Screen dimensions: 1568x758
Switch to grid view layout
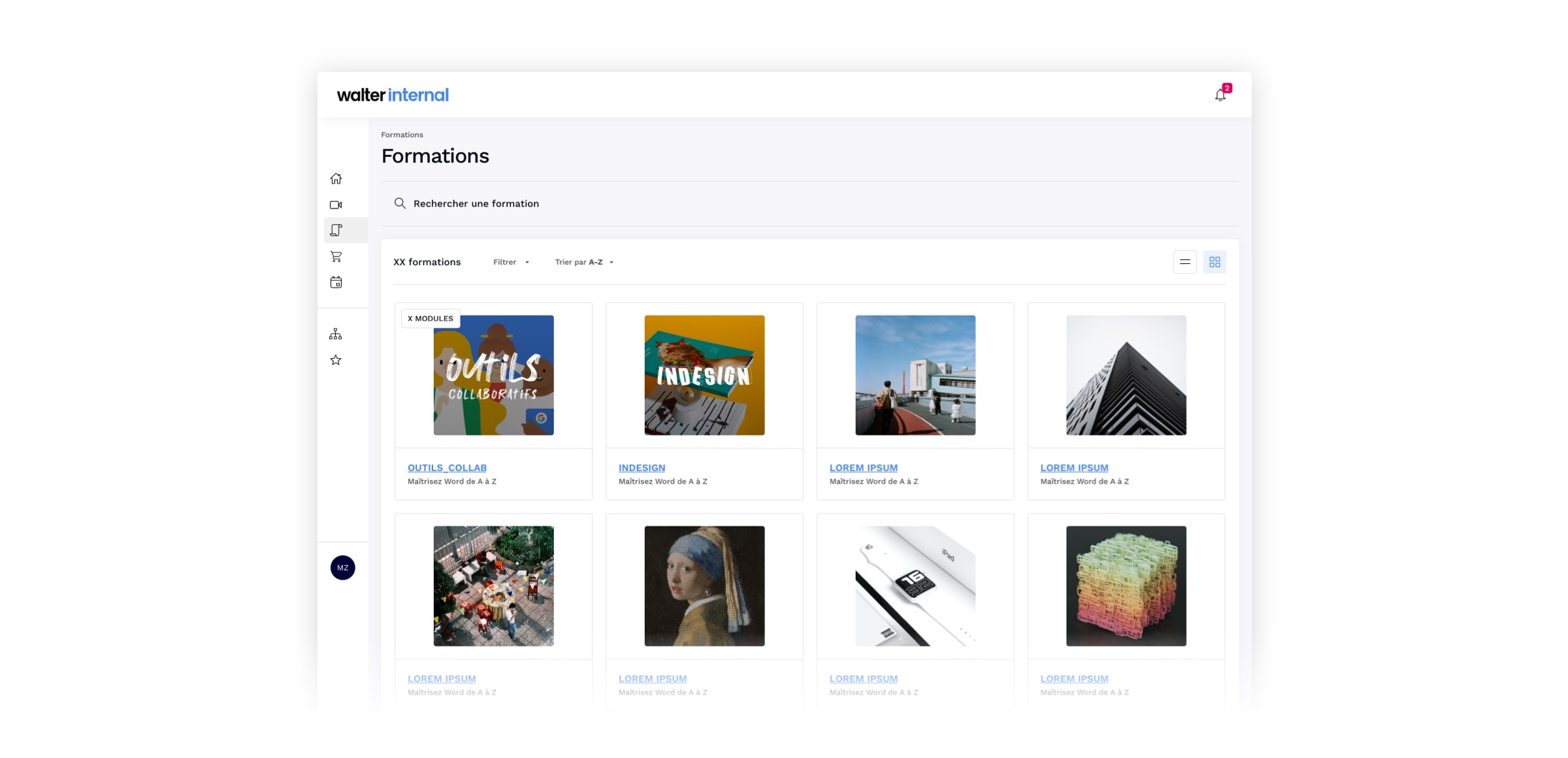tap(1215, 262)
